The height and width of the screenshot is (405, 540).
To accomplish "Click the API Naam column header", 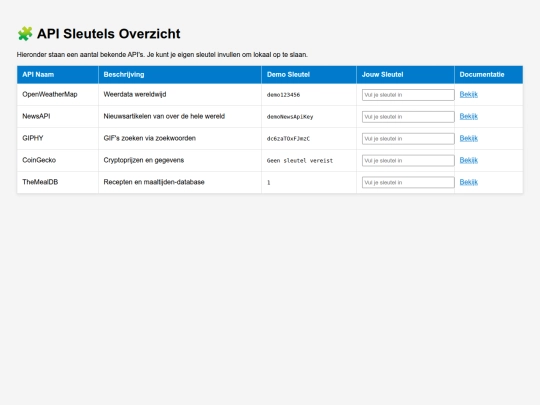I will point(58,74).
